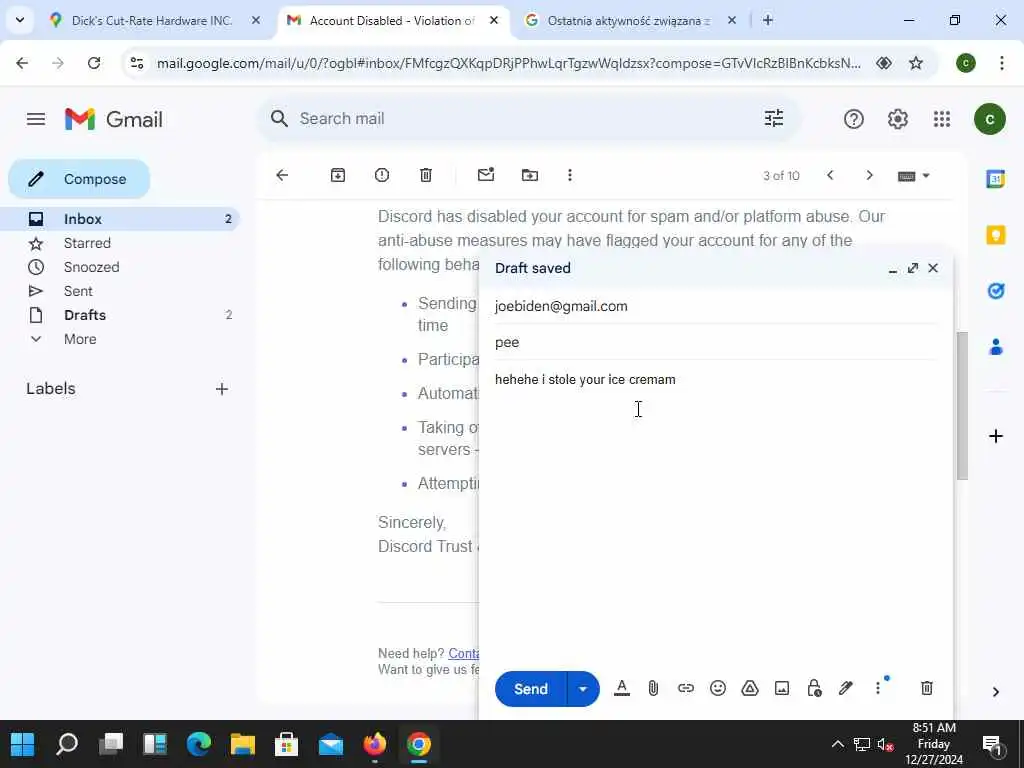This screenshot has height=768, width=1024.
Task: Delete the open Discord email
Action: 426,175
